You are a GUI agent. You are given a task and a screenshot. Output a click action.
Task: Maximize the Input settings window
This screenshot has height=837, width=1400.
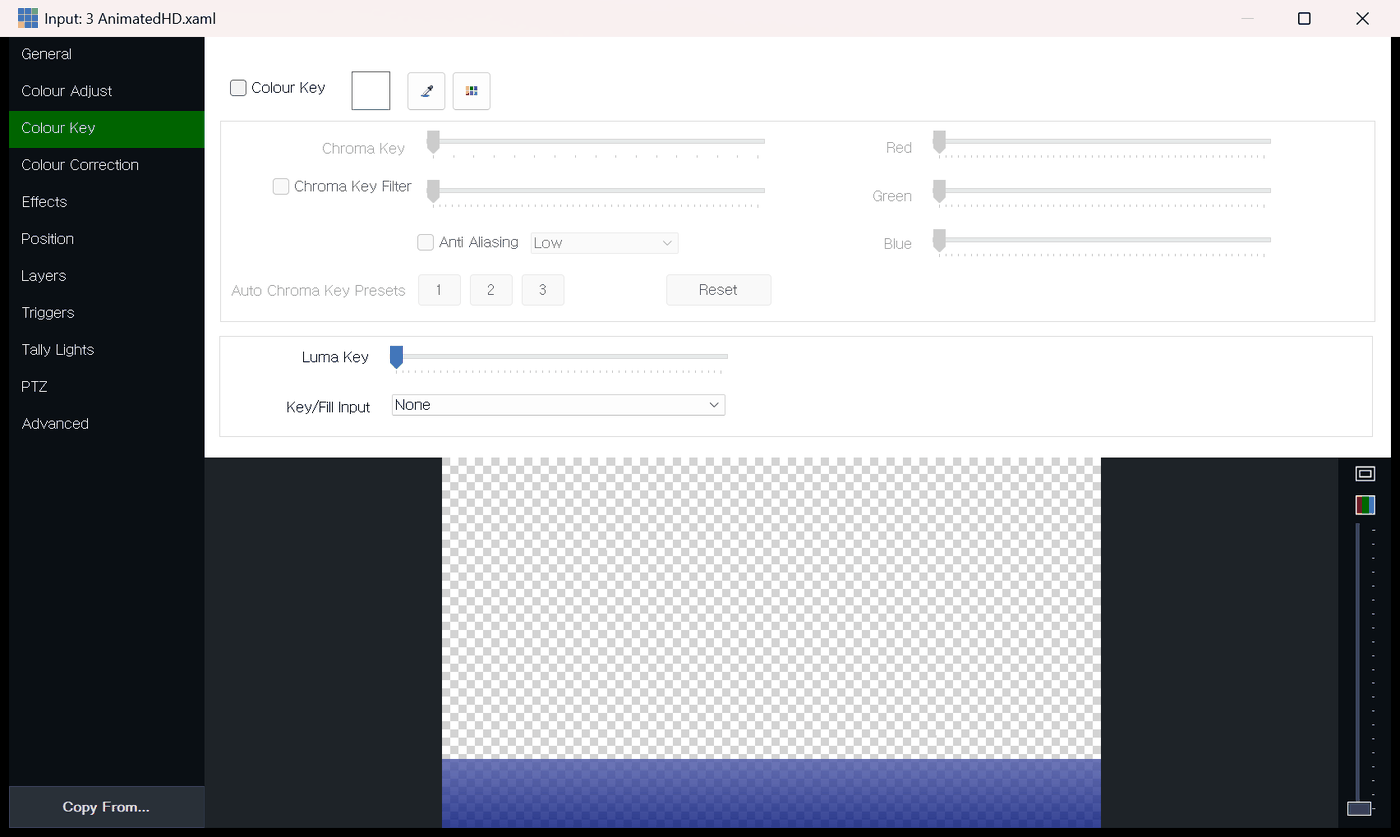click(x=1304, y=18)
